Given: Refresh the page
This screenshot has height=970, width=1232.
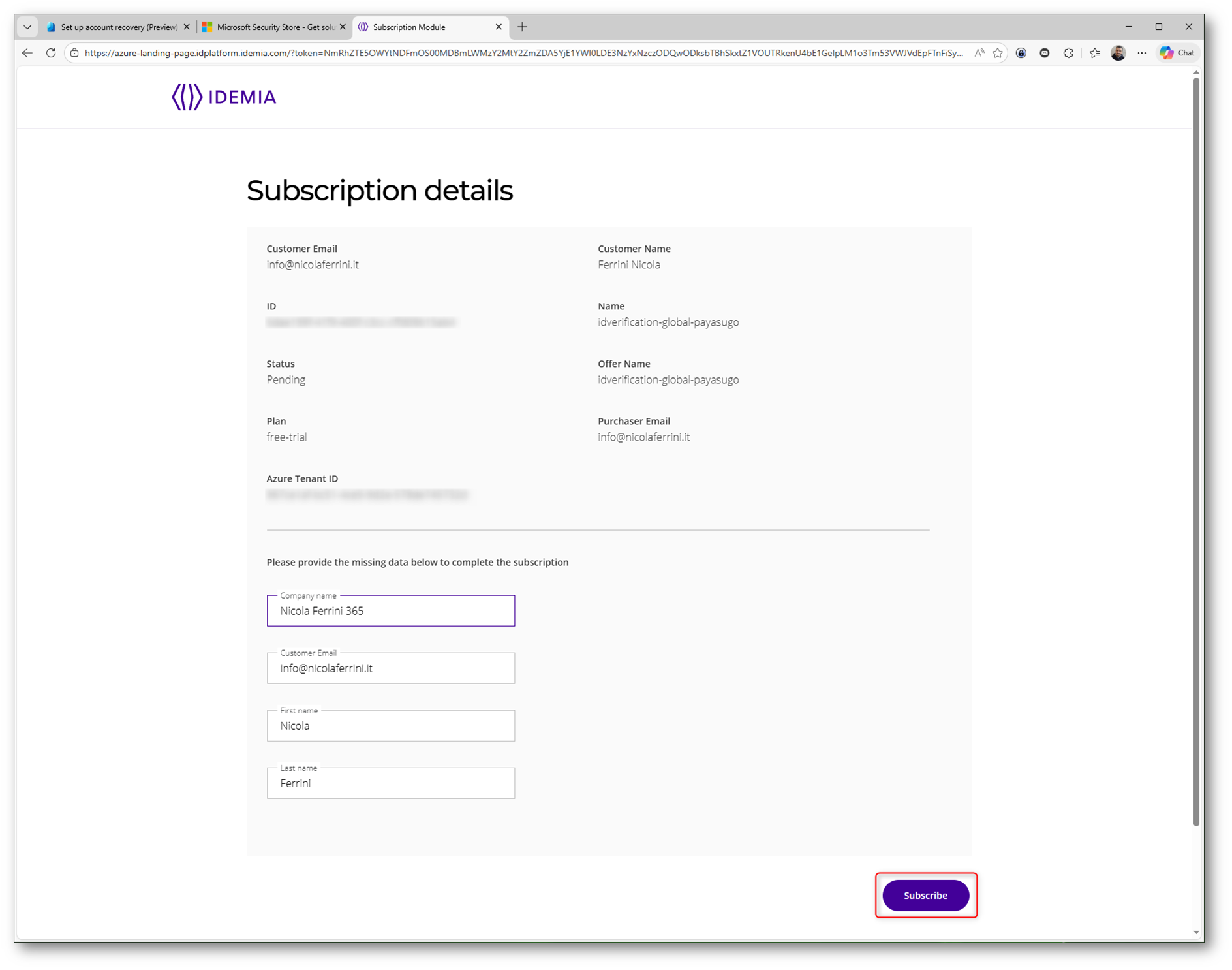Looking at the screenshot, I should pyautogui.click(x=51, y=53).
